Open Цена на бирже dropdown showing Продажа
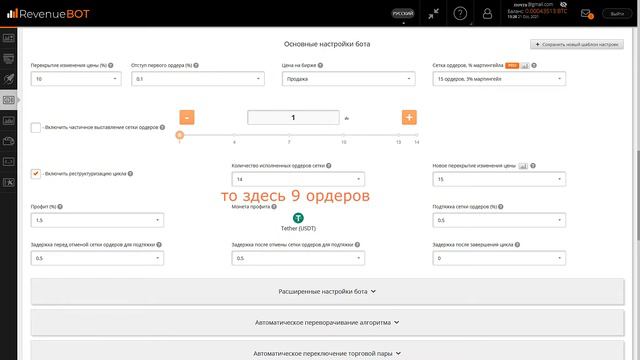The height and width of the screenshot is (360, 640). click(348, 79)
